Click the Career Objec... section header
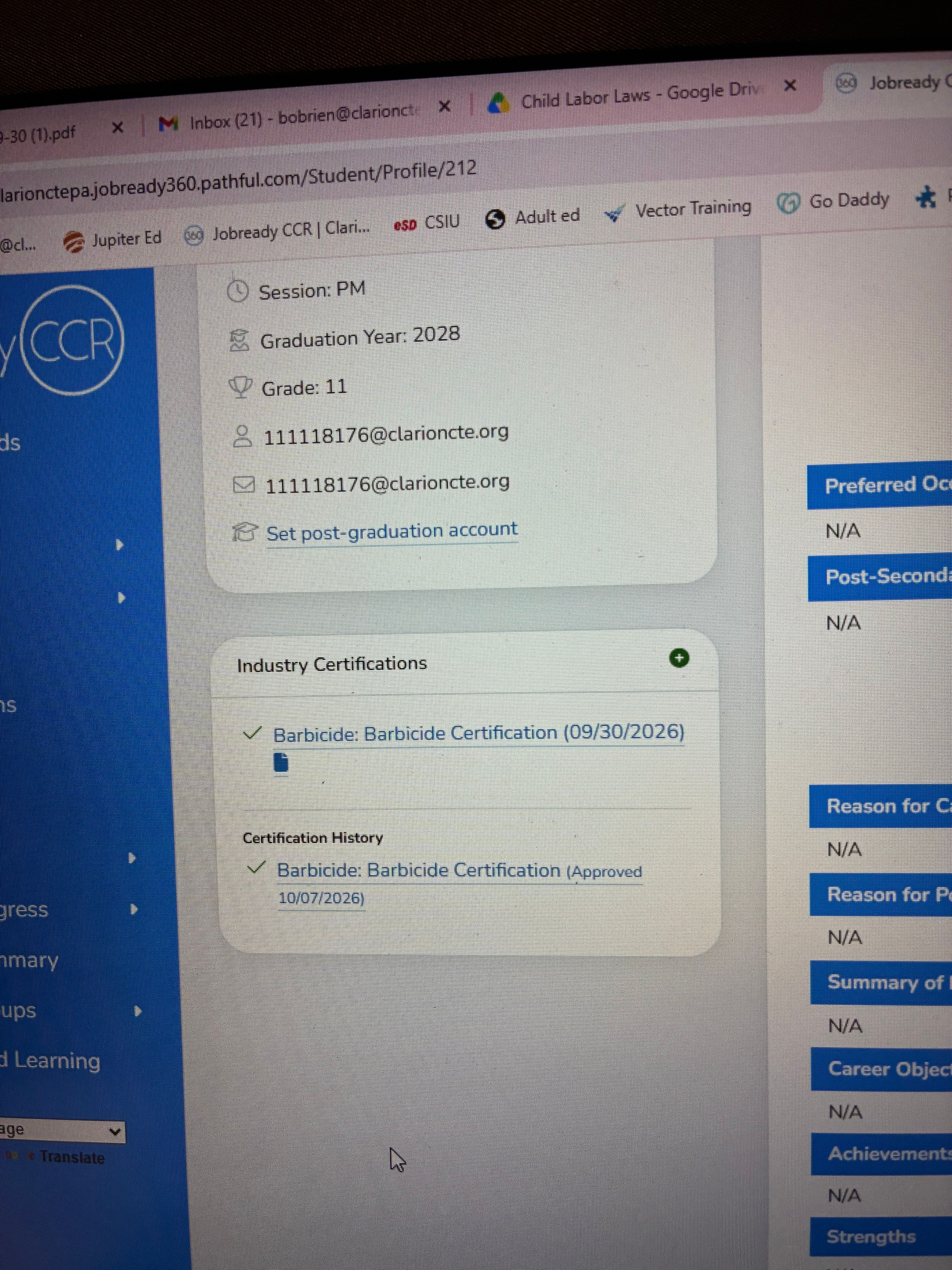Image resolution: width=952 pixels, height=1270 pixels. pyautogui.click(x=881, y=1069)
